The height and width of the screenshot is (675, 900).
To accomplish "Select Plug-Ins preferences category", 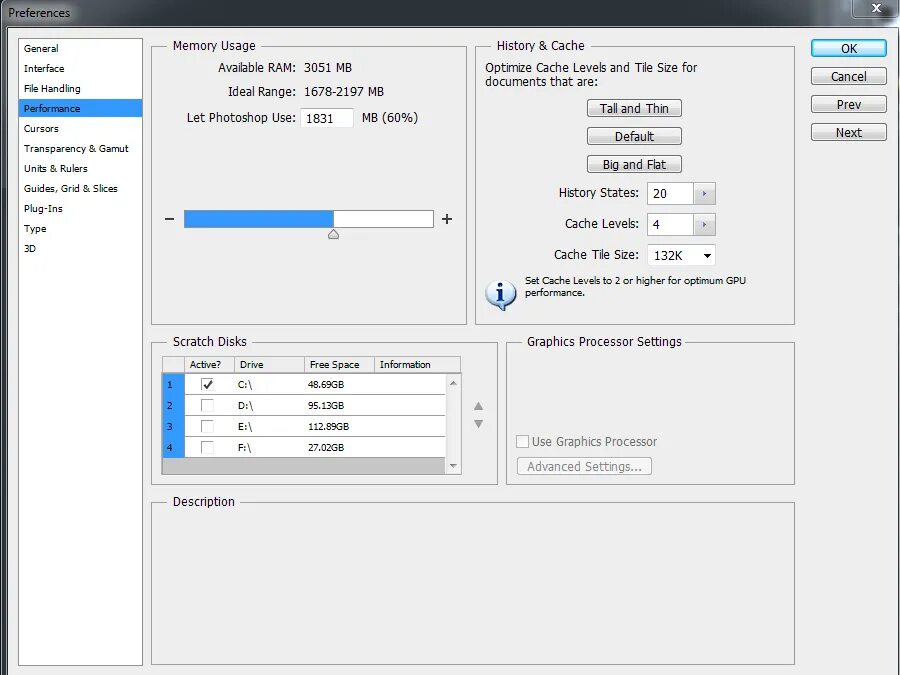I will [80, 209].
